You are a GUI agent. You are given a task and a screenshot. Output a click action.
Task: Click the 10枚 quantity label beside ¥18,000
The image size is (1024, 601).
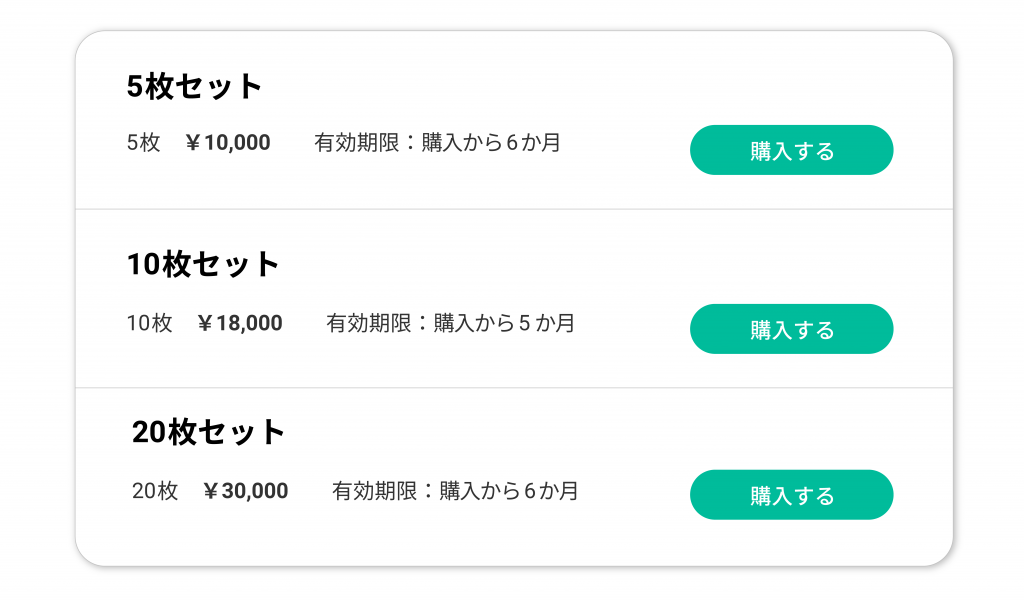pyautogui.click(x=149, y=324)
